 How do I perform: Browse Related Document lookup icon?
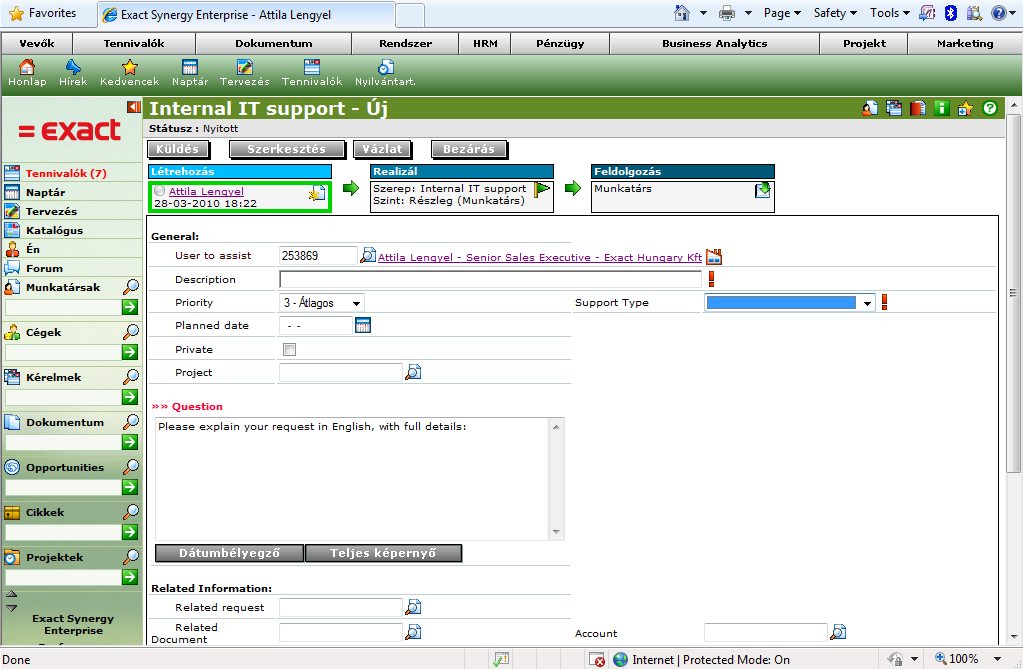(413, 632)
